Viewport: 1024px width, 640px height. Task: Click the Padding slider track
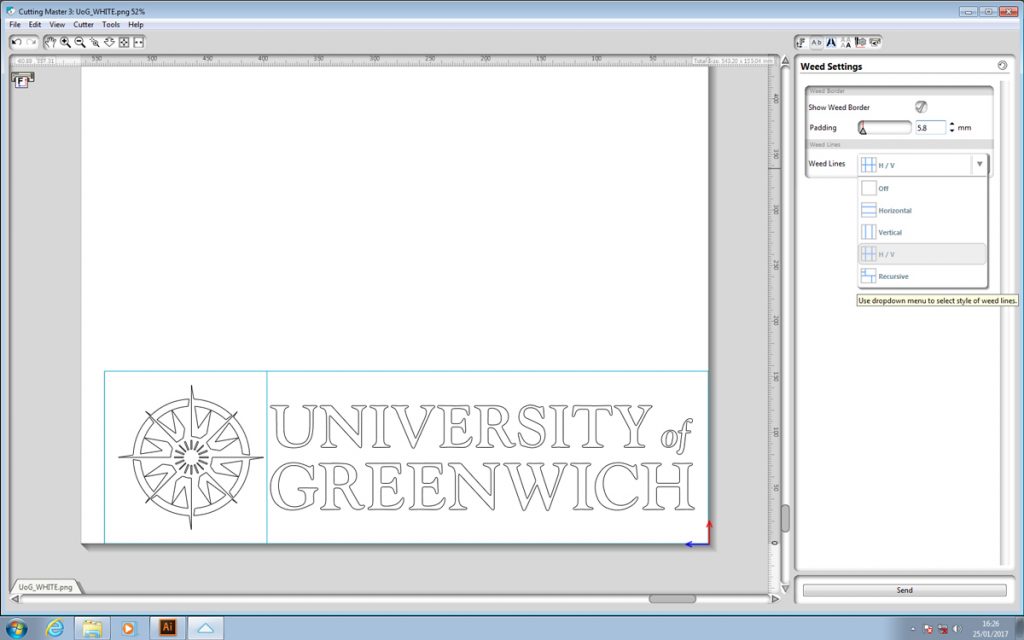(885, 128)
